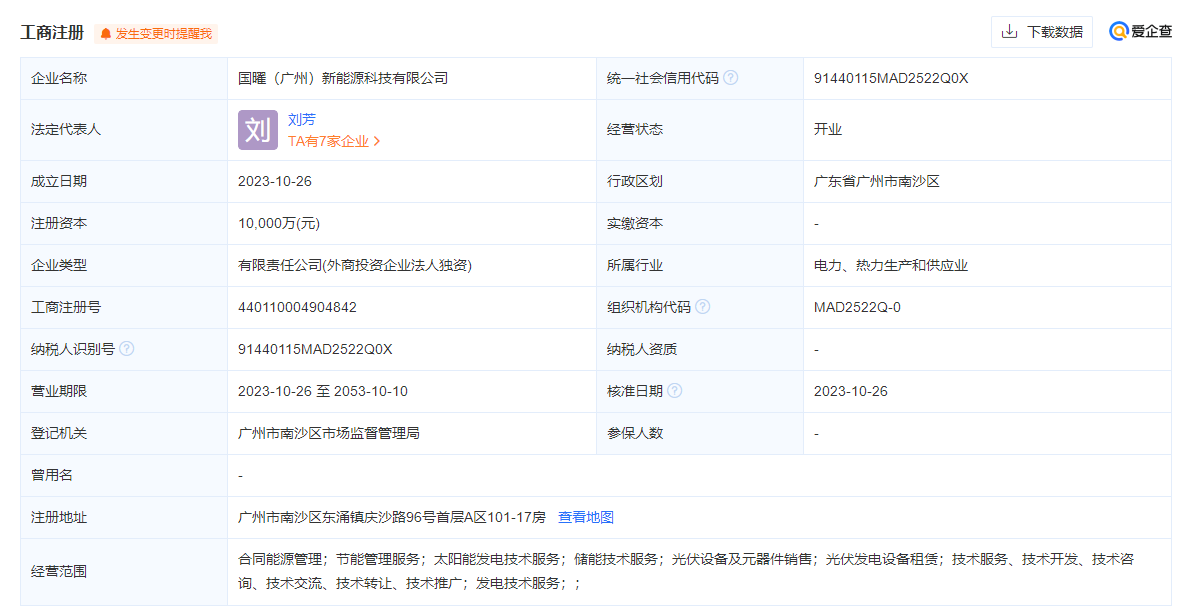Click the company name 国曜（广州）新能源科技有限公司
Viewport: 1177px width, 613px height.
tap(342, 78)
